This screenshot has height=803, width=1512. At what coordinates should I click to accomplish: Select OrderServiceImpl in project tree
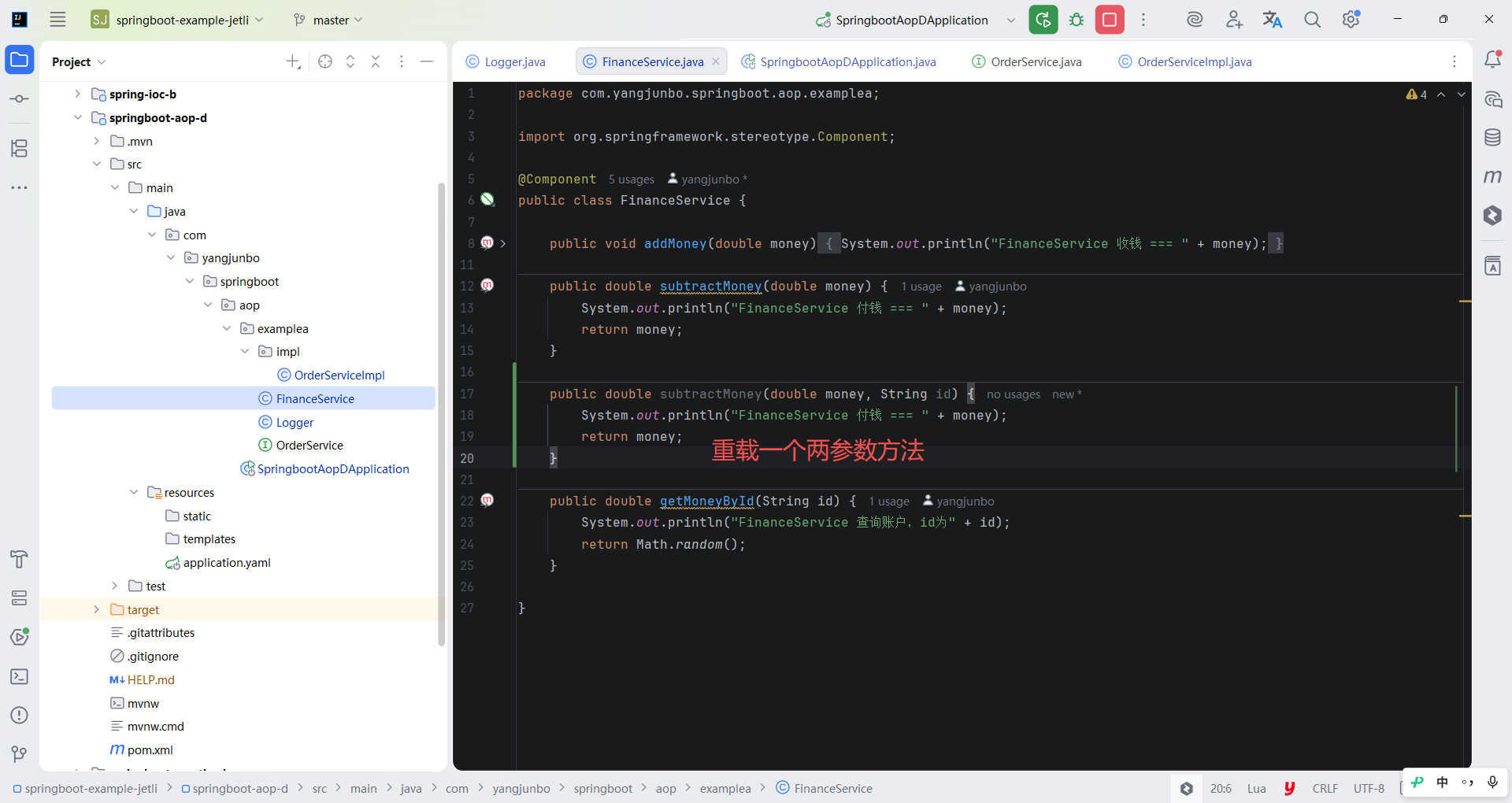pos(331,375)
